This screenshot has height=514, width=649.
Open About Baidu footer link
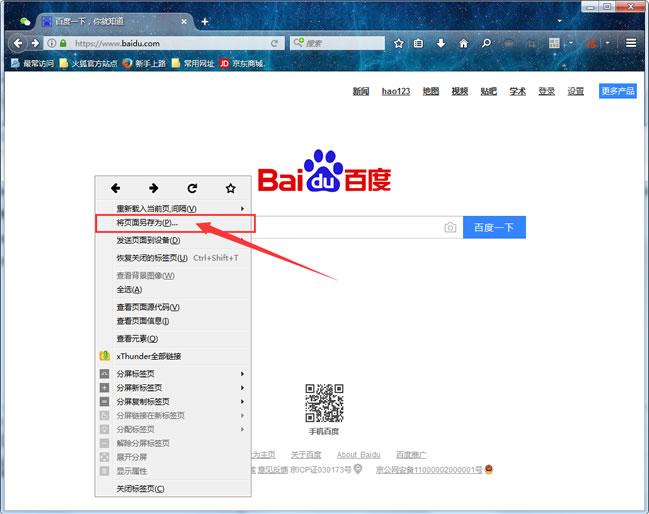358,455
